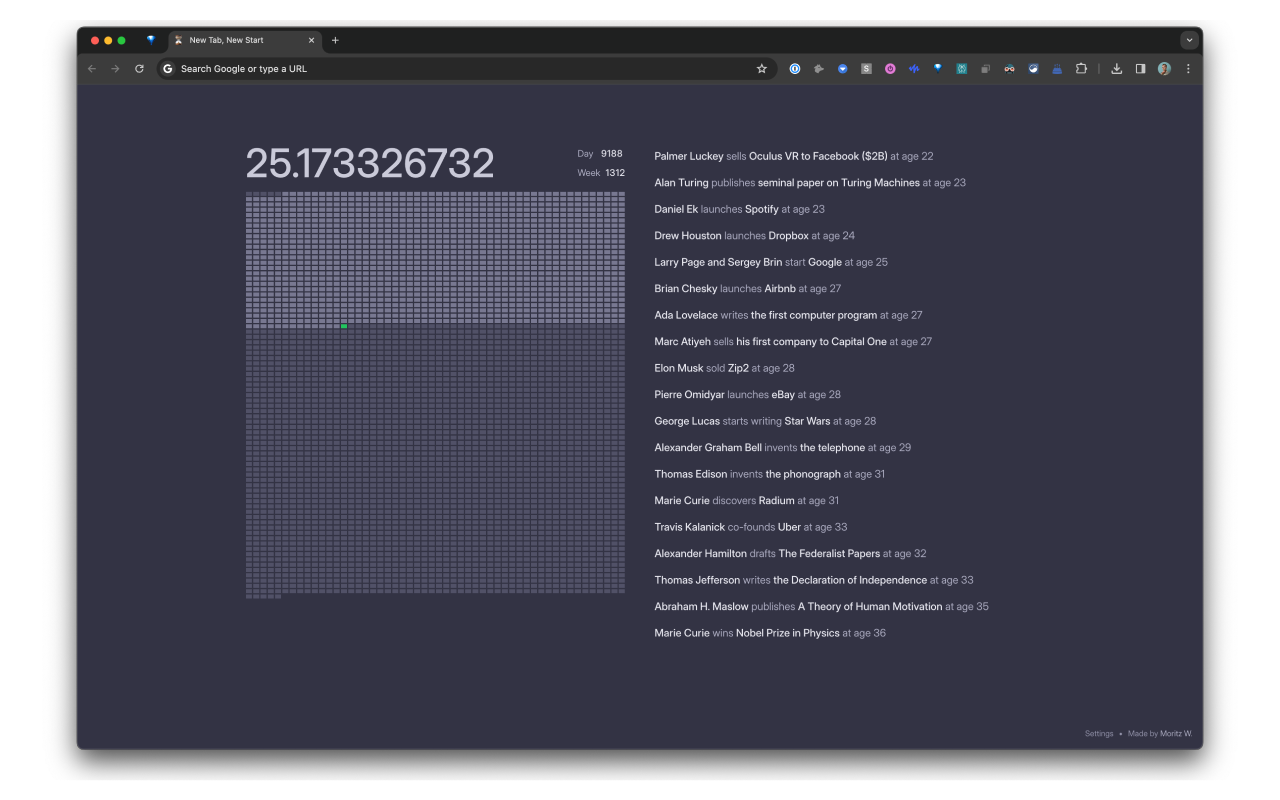
Task: Click George Lucas Star Wars line
Action: click(765, 421)
